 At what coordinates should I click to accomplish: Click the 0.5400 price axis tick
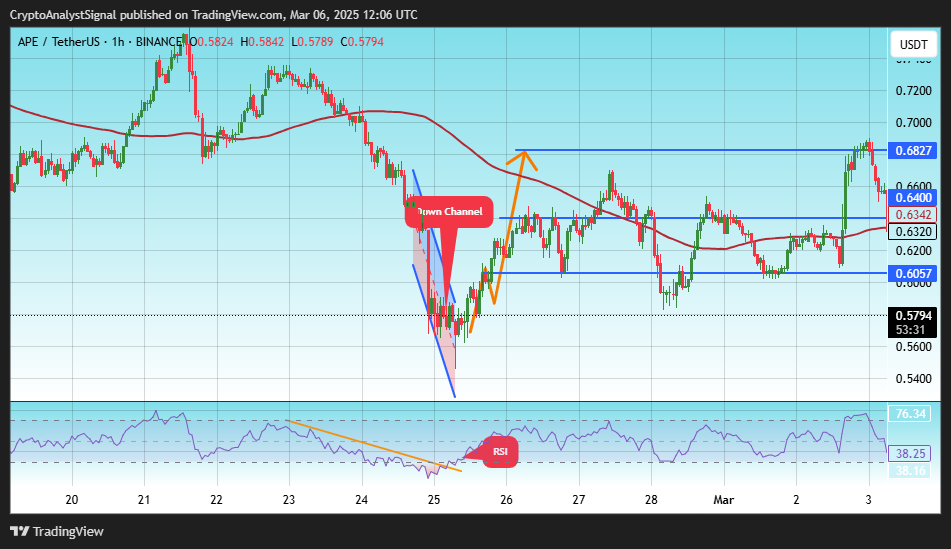pos(913,379)
